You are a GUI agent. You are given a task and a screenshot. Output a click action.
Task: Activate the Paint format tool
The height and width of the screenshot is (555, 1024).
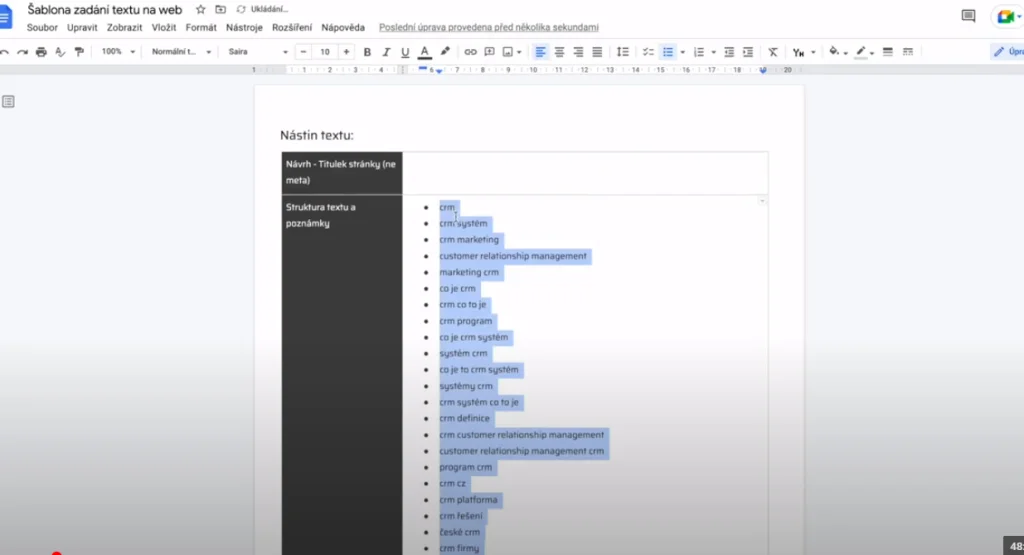pos(79,52)
